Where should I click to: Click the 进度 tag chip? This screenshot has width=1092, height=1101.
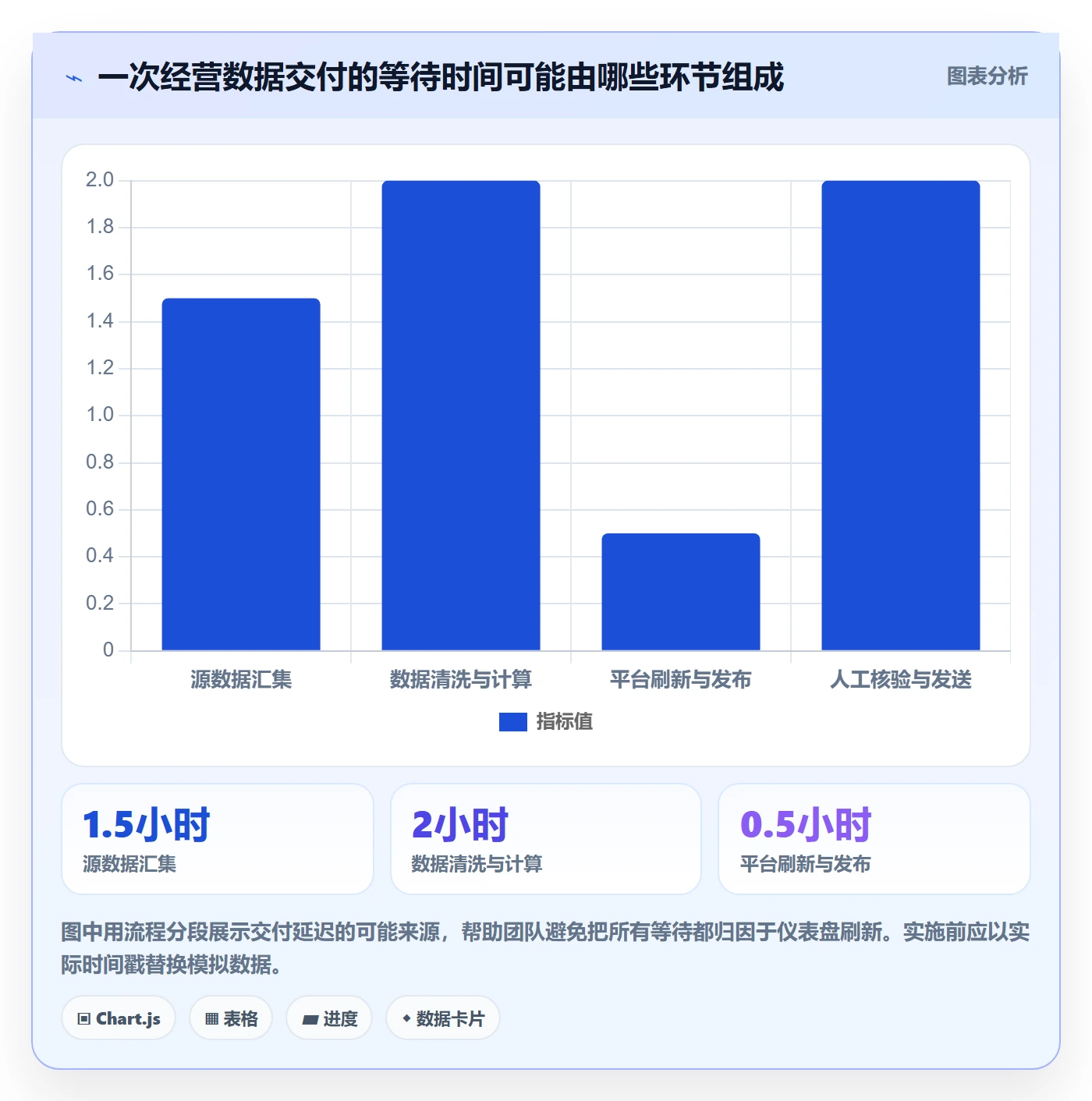329,1018
